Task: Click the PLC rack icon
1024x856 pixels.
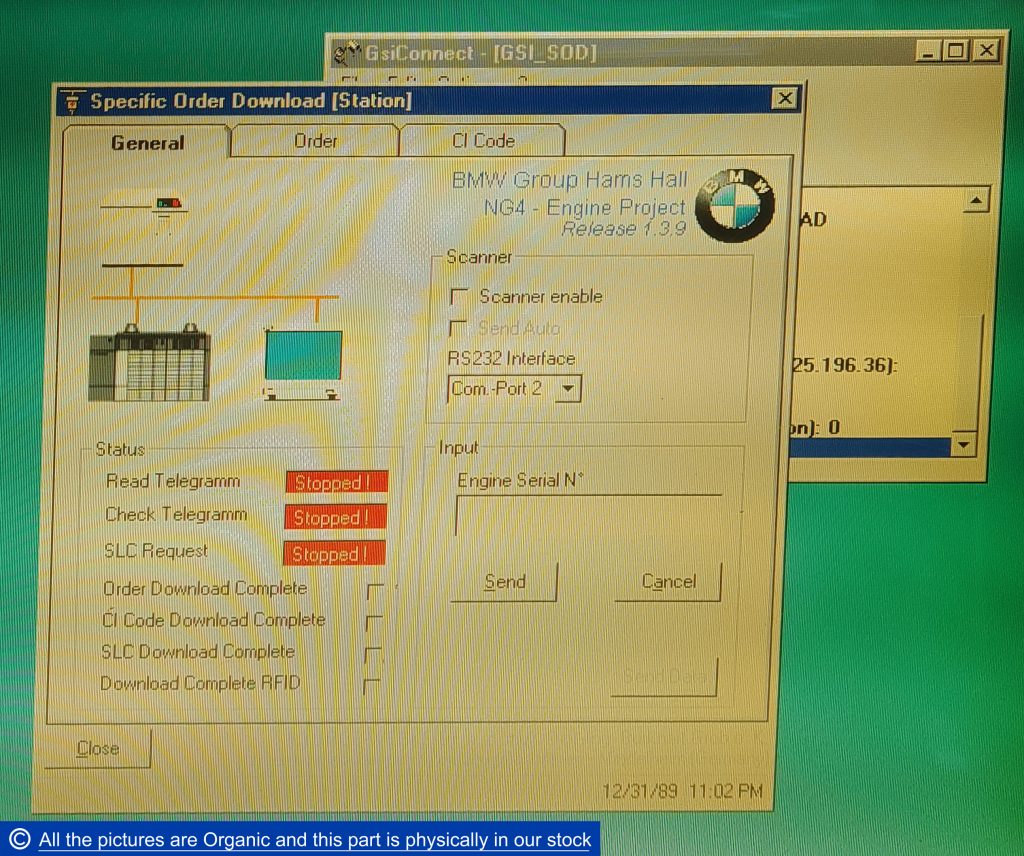Action: coord(149,366)
